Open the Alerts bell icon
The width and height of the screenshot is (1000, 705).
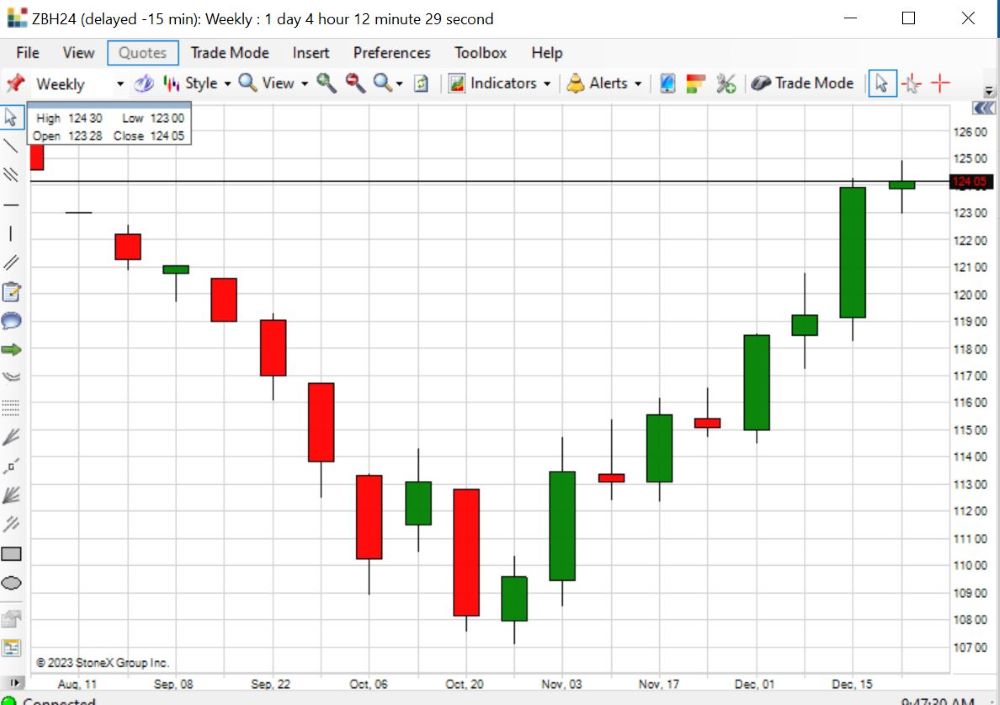pos(577,84)
